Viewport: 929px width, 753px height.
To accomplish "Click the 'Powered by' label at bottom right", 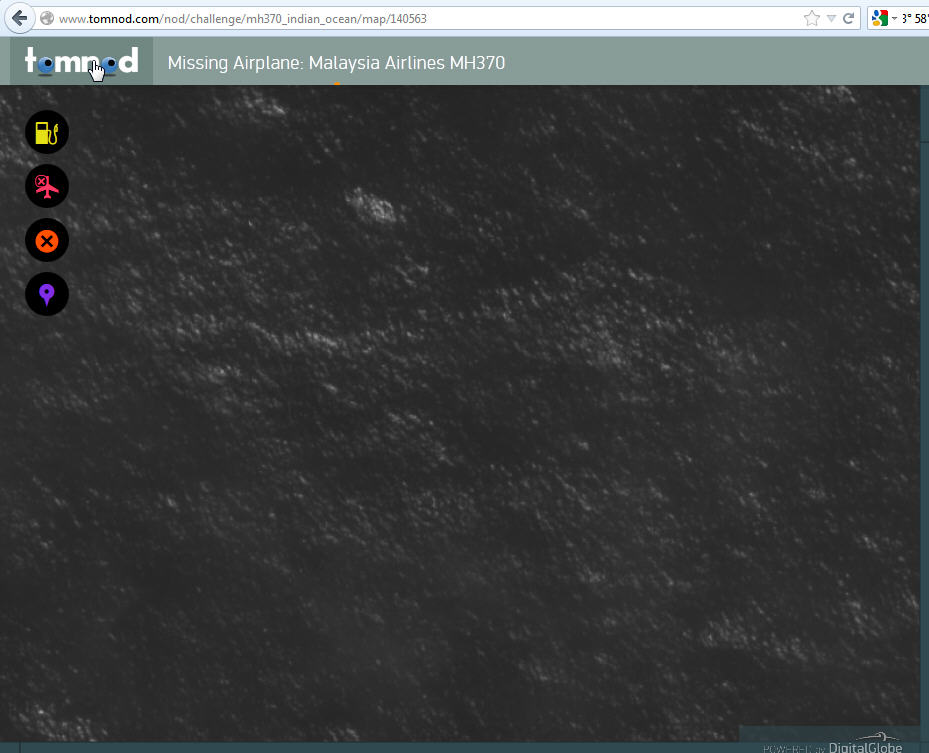I will click(x=792, y=747).
